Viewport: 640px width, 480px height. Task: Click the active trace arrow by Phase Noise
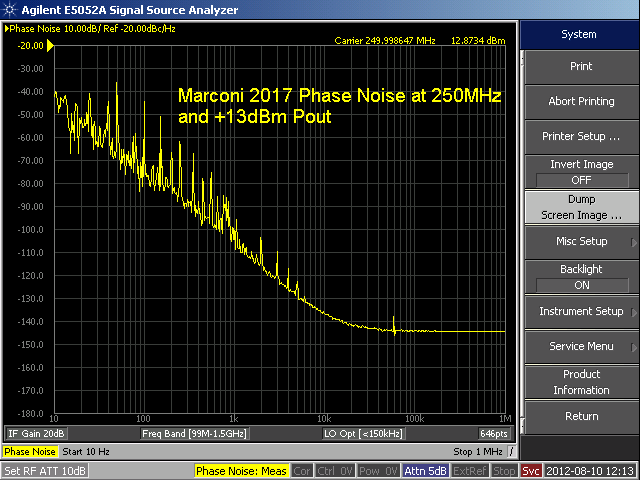click(7, 29)
